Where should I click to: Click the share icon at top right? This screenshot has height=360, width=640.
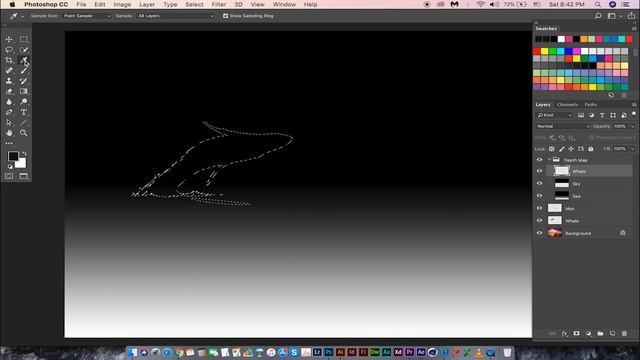pyautogui.click(x=631, y=16)
